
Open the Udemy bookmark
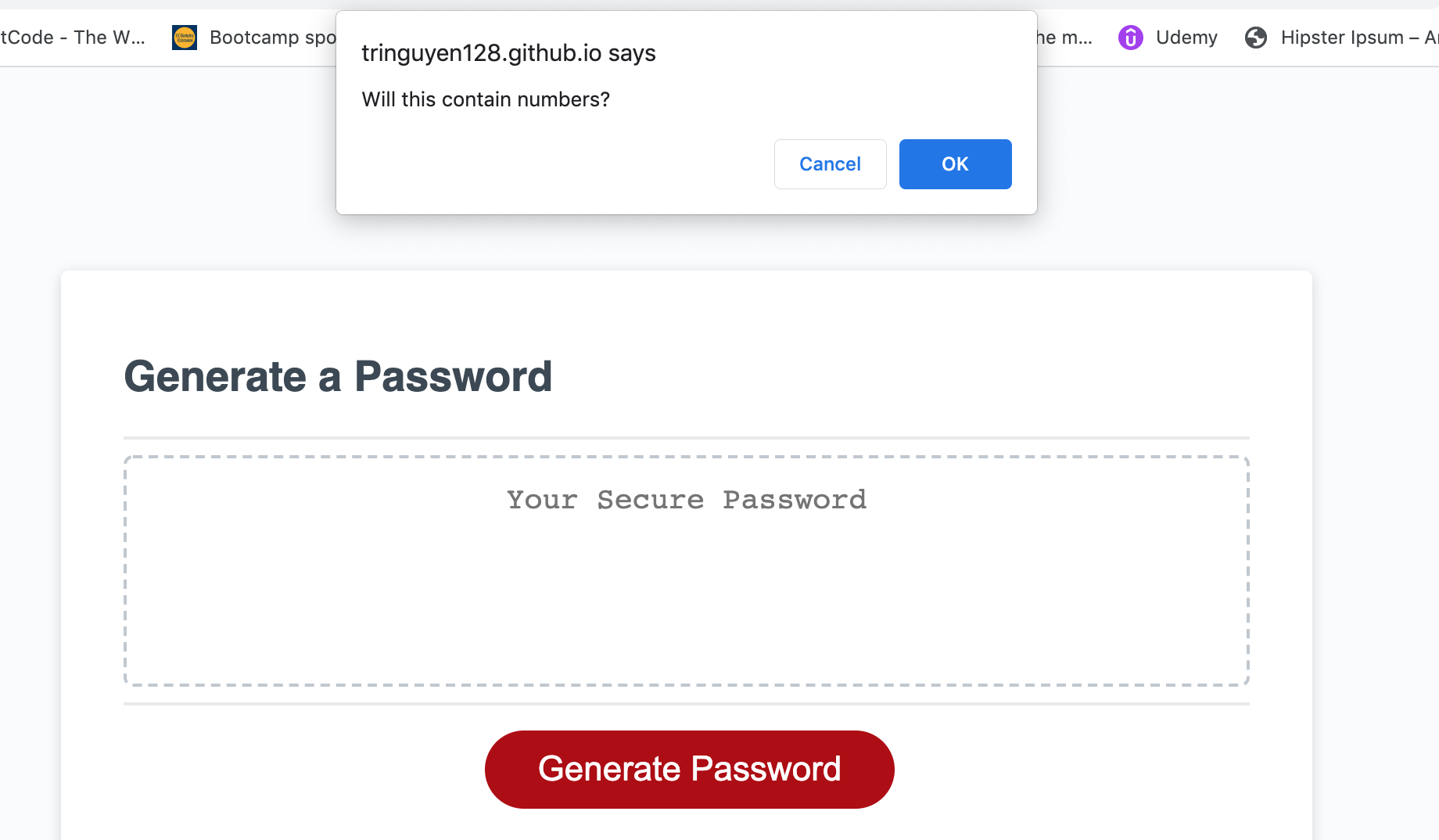click(1186, 37)
